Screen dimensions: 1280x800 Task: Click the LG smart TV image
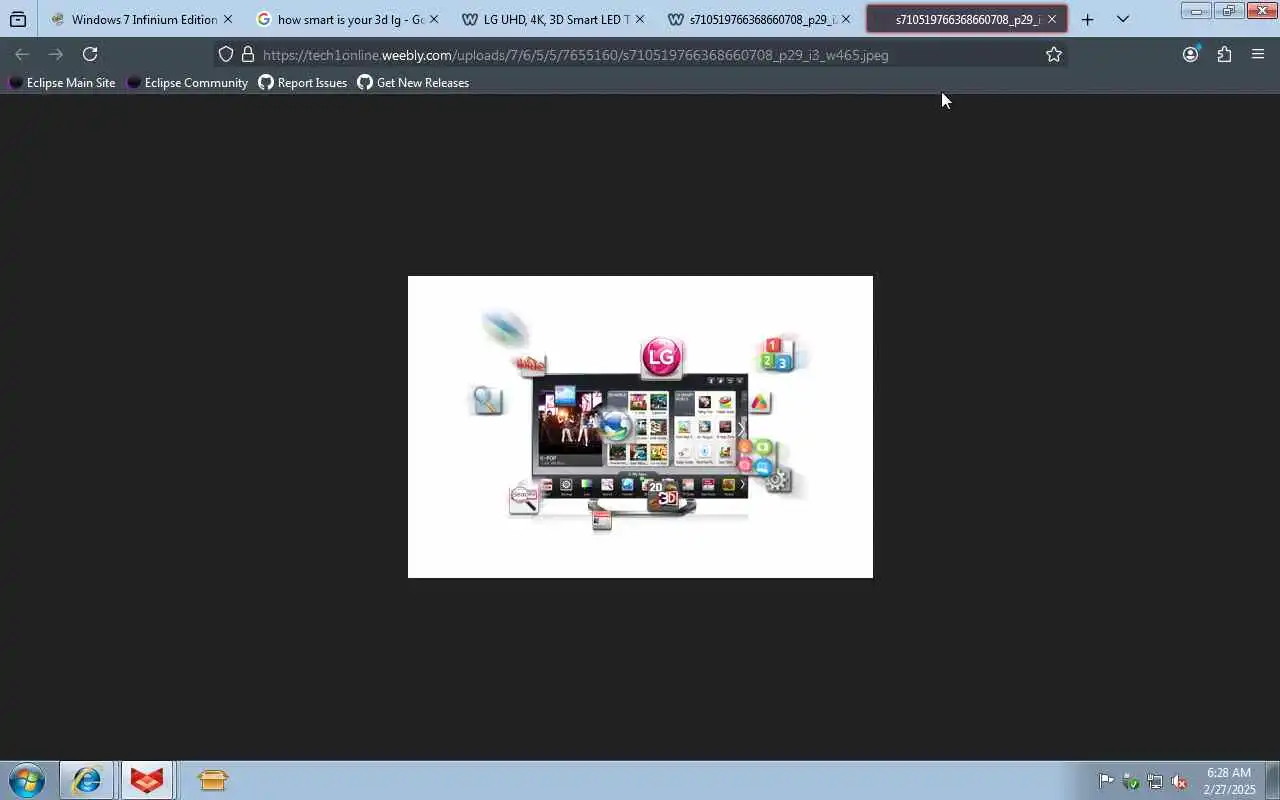click(x=640, y=427)
